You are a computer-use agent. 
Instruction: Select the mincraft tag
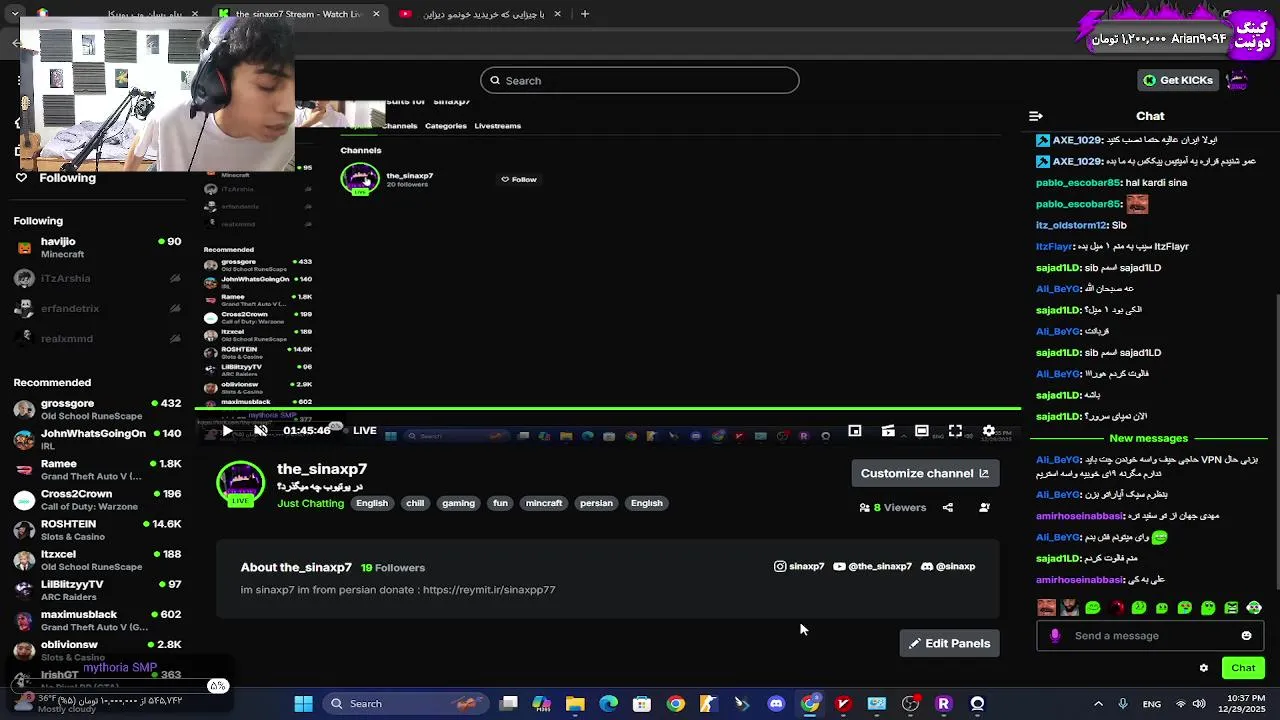[x=544, y=503]
